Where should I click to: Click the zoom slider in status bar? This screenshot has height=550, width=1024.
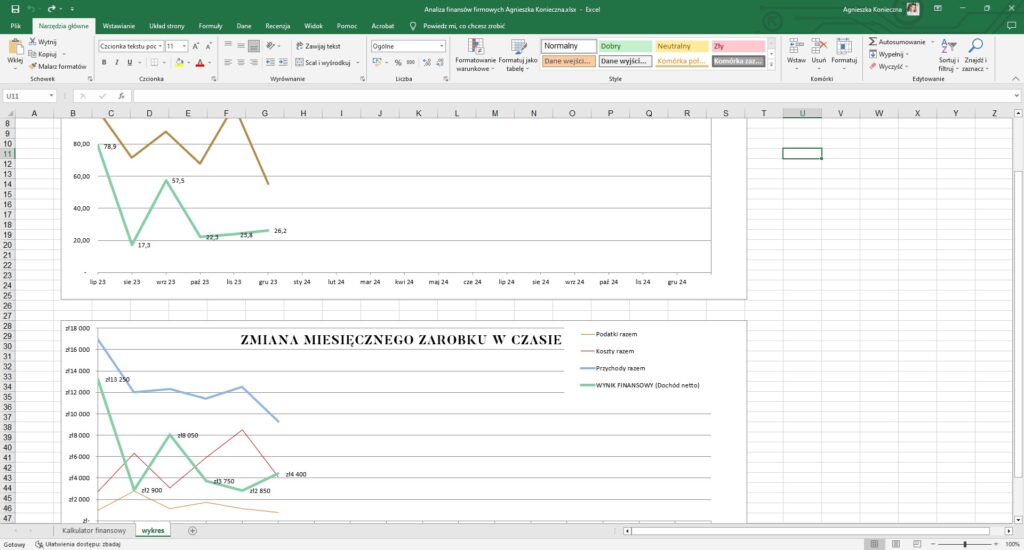(963, 544)
